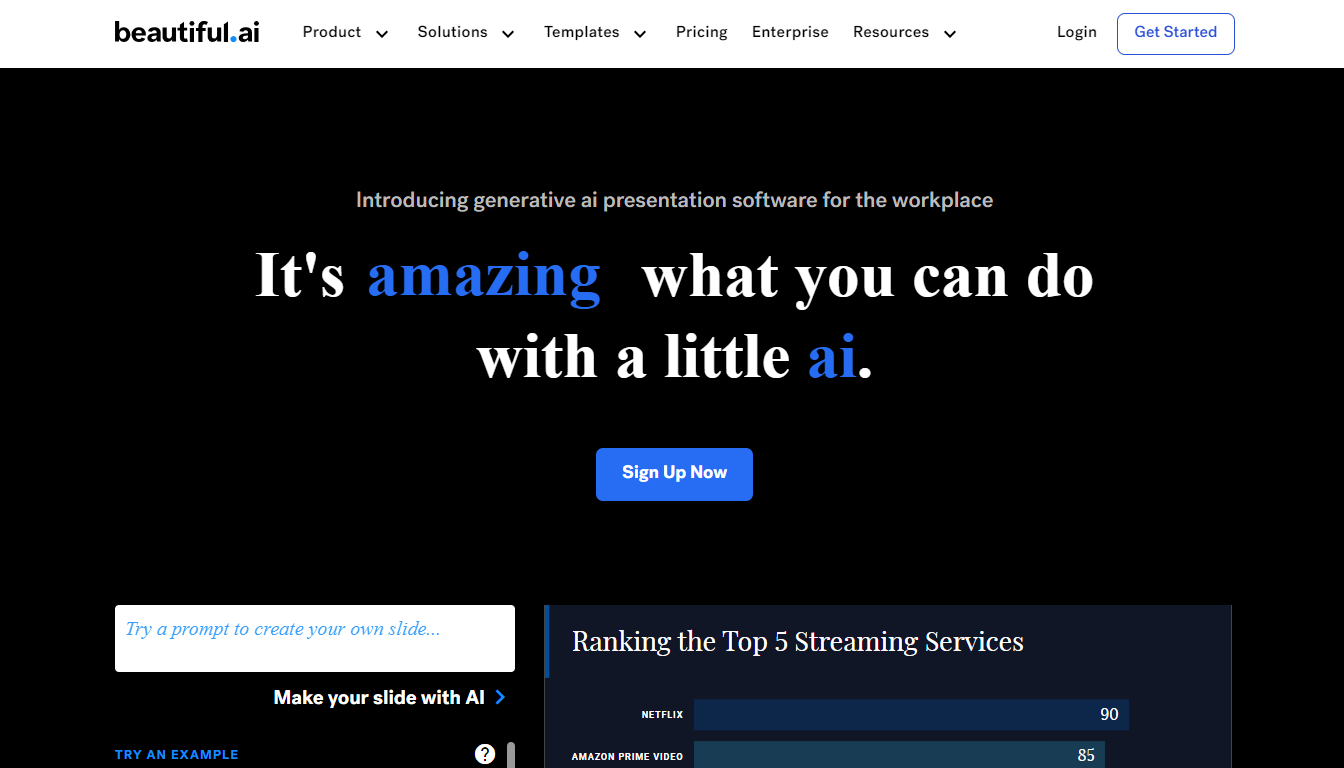1344x768 pixels.
Task: Select the Netflix bar in the chart
Action: point(910,715)
